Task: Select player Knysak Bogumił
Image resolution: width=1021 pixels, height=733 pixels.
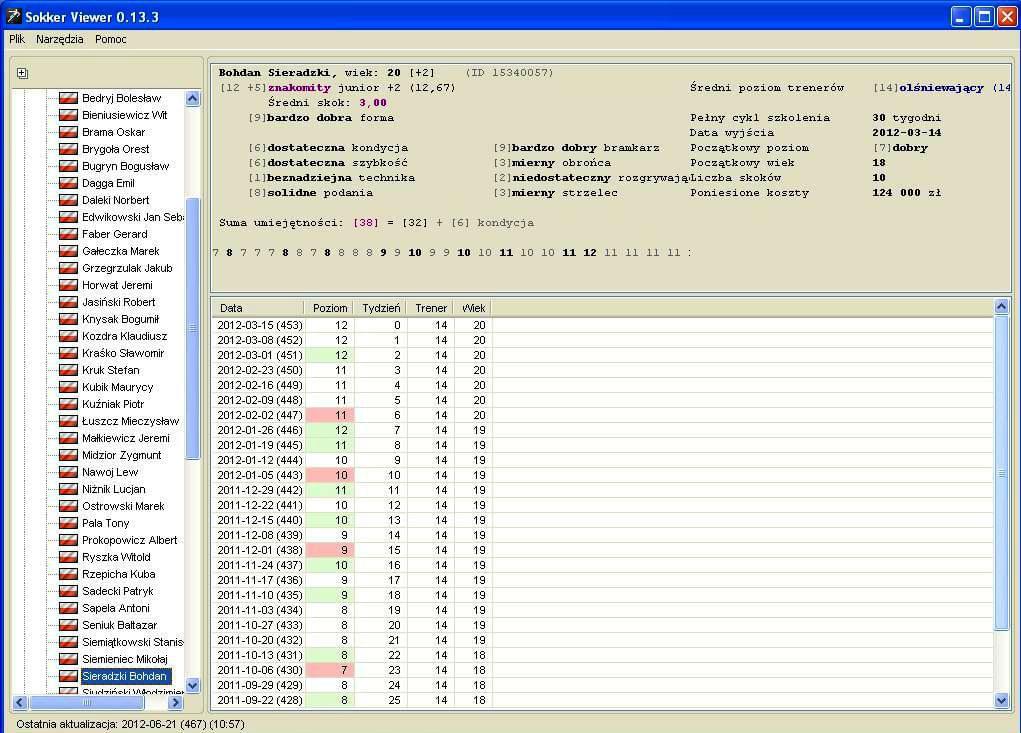Action: 120,319
